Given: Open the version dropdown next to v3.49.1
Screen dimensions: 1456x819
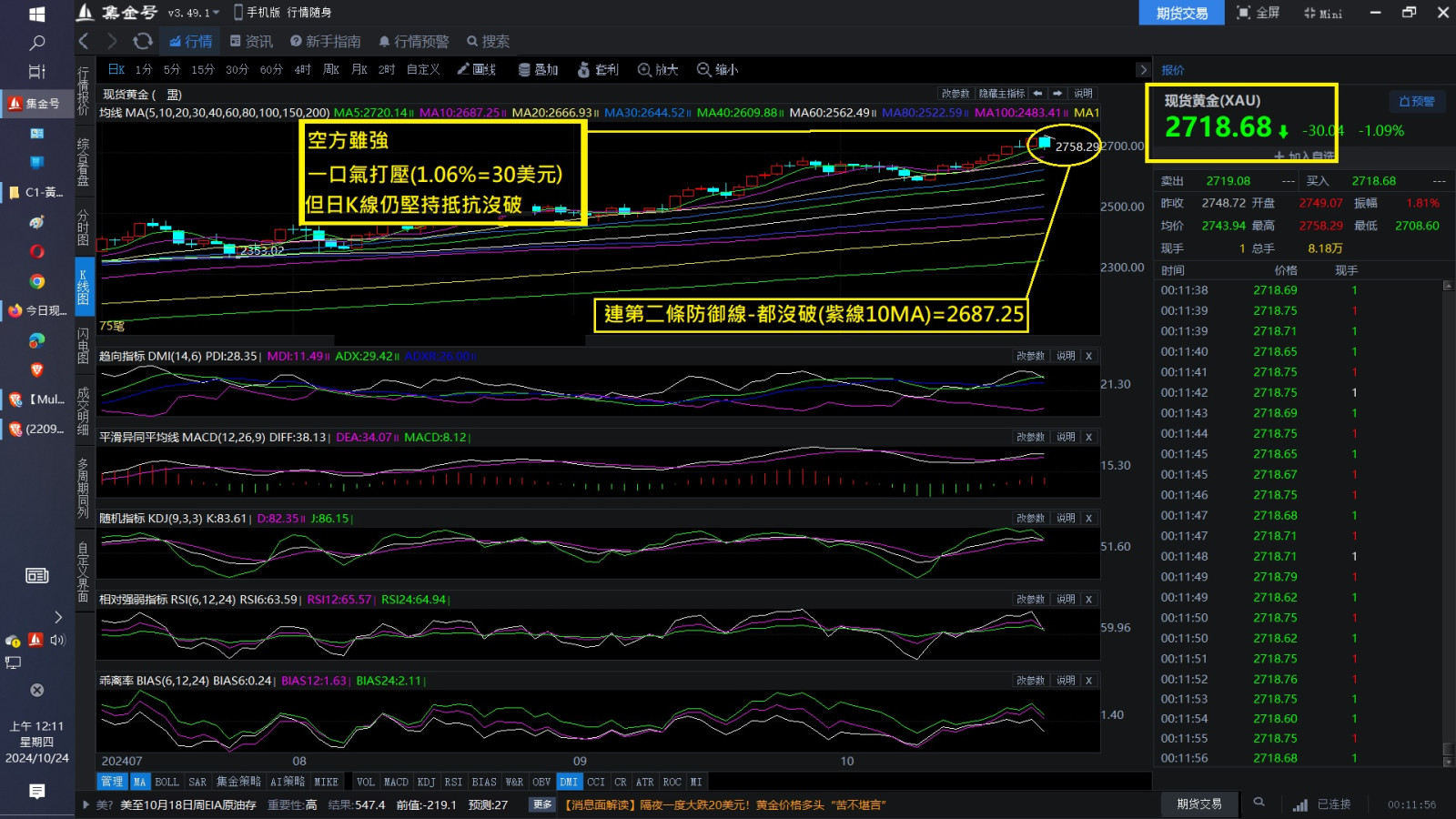Looking at the screenshot, I should pyautogui.click(x=216, y=13).
